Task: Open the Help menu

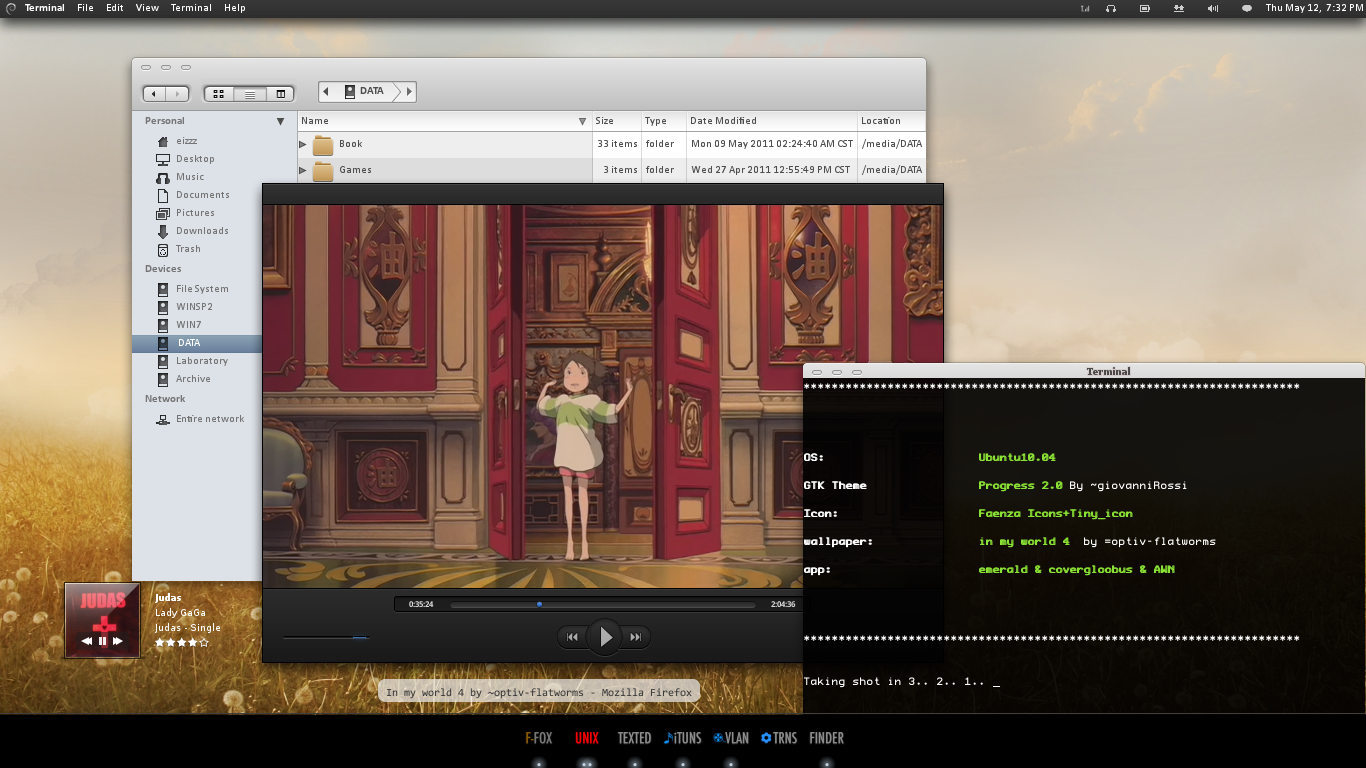Action: (235, 8)
